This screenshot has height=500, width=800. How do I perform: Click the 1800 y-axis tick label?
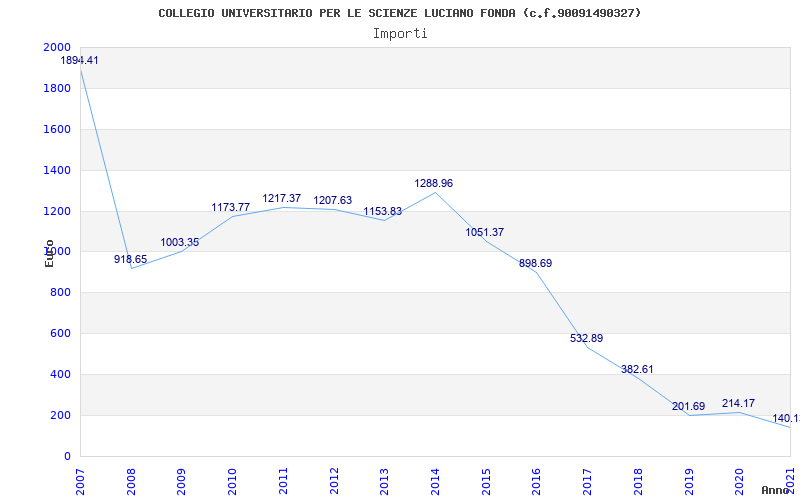57,88
